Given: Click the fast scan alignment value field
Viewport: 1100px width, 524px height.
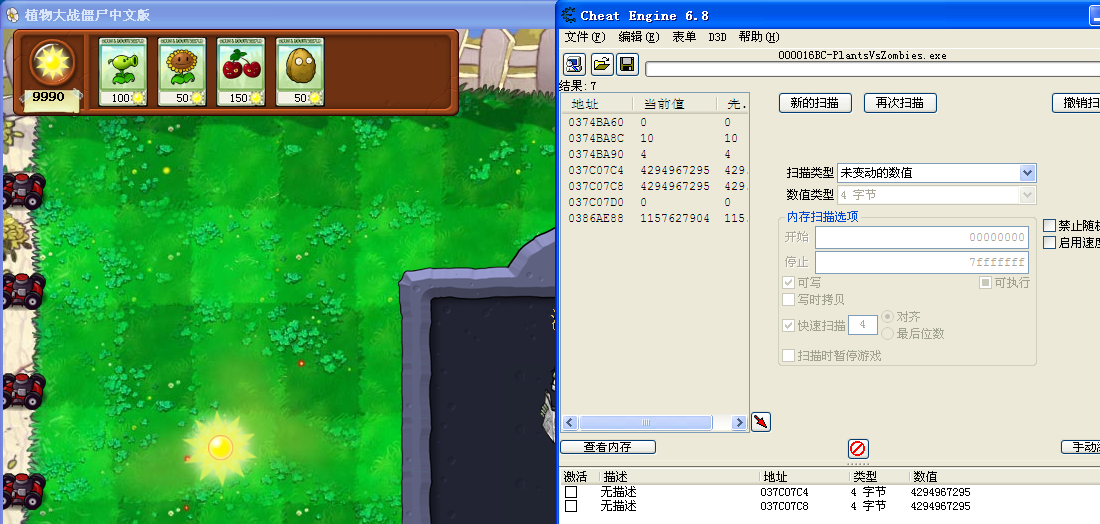Looking at the screenshot, I should point(863,325).
